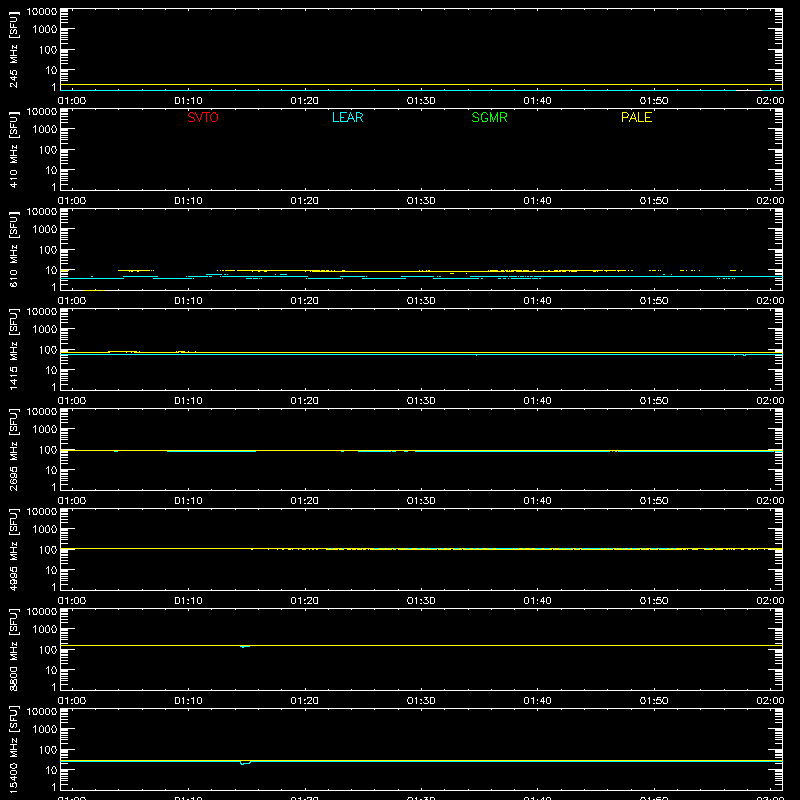Click the green SGMR legend label
Screen dimensions: 800x800
click(x=489, y=117)
